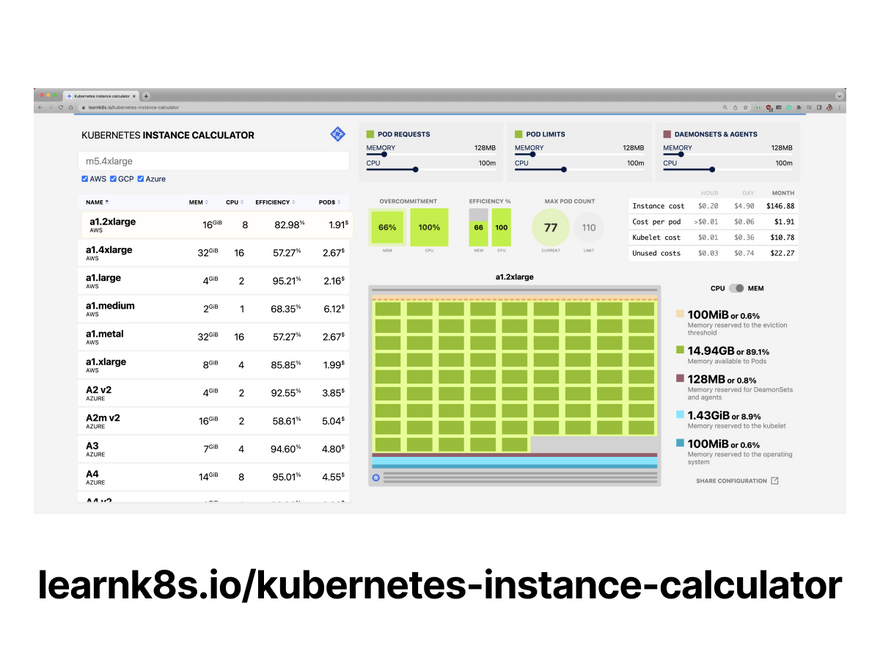
Task: Open the browser three-dot menu
Action: tap(839, 107)
